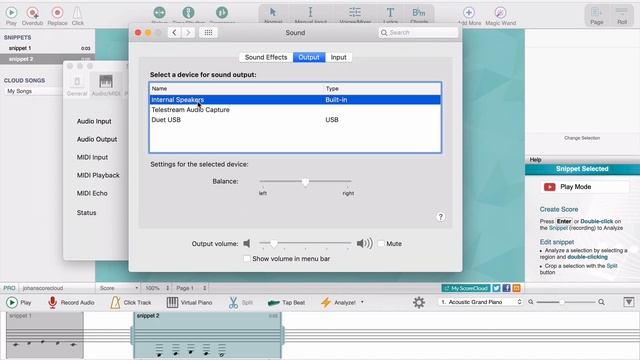This screenshot has height=360, width=640.
Task: Select Duet USB output device
Action: tap(295, 120)
